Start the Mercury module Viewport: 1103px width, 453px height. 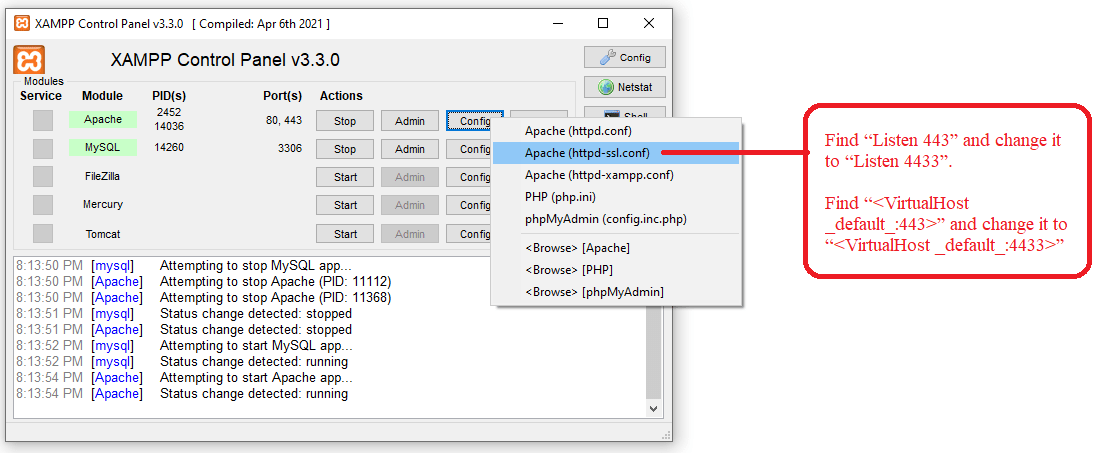[345, 205]
